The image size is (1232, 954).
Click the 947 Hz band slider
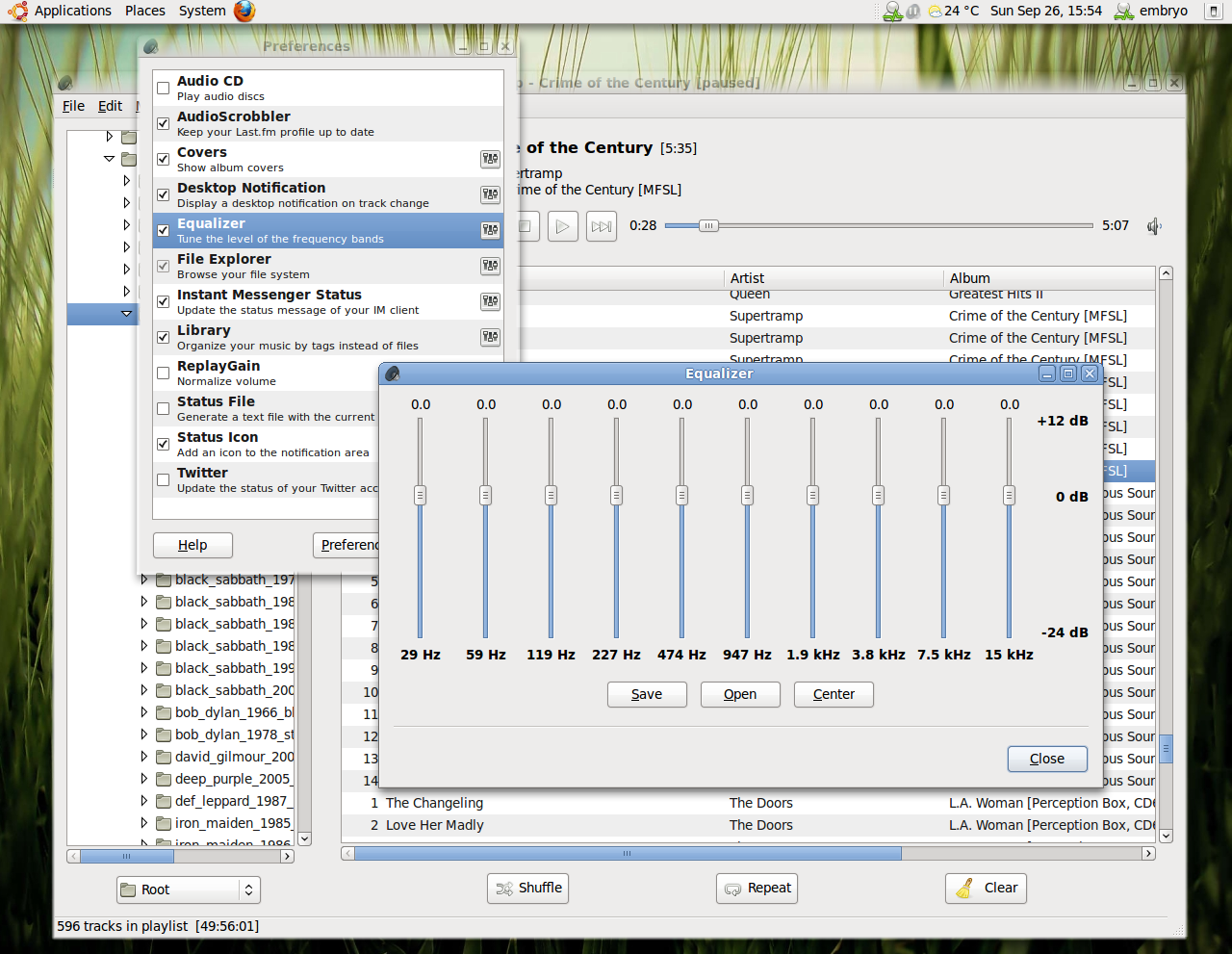click(747, 495)
